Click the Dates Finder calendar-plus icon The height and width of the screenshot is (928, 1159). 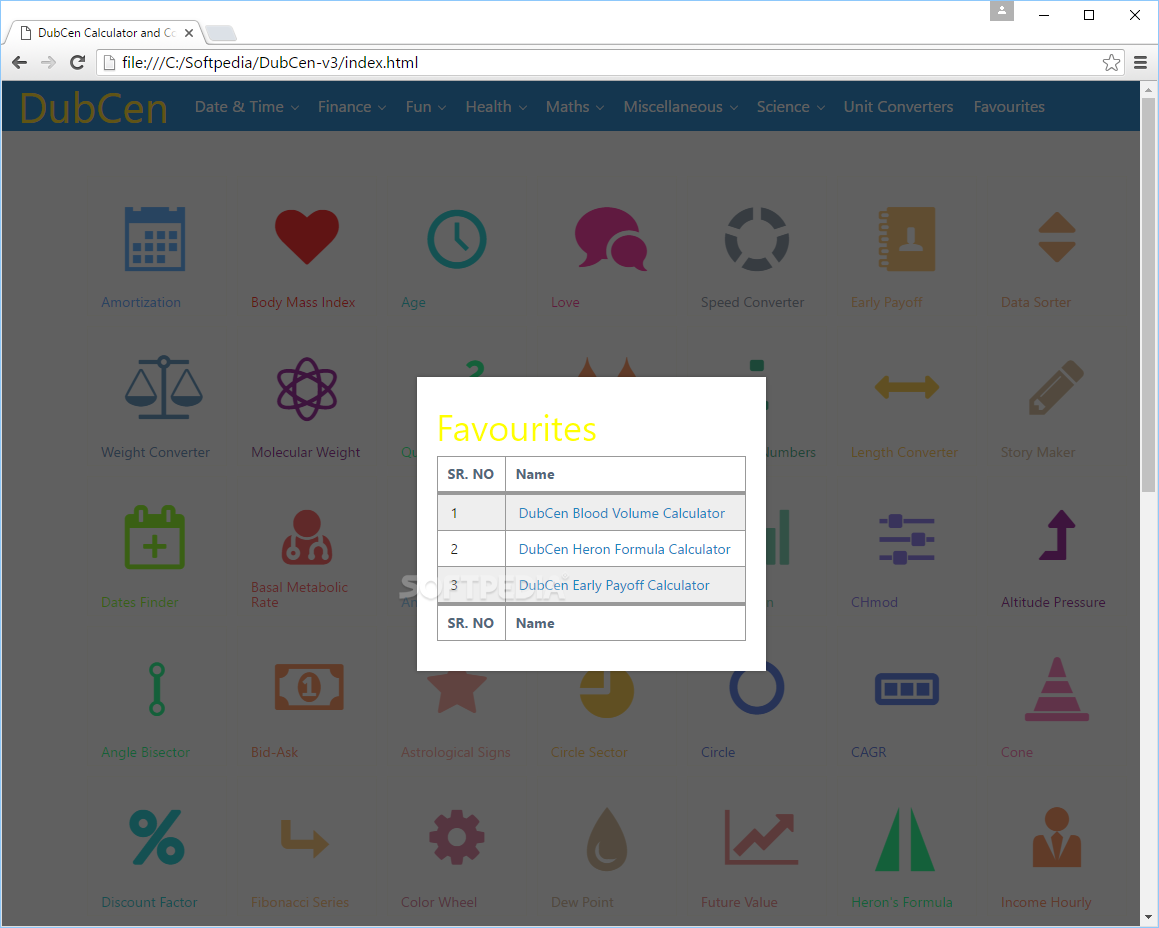point(154,538)
